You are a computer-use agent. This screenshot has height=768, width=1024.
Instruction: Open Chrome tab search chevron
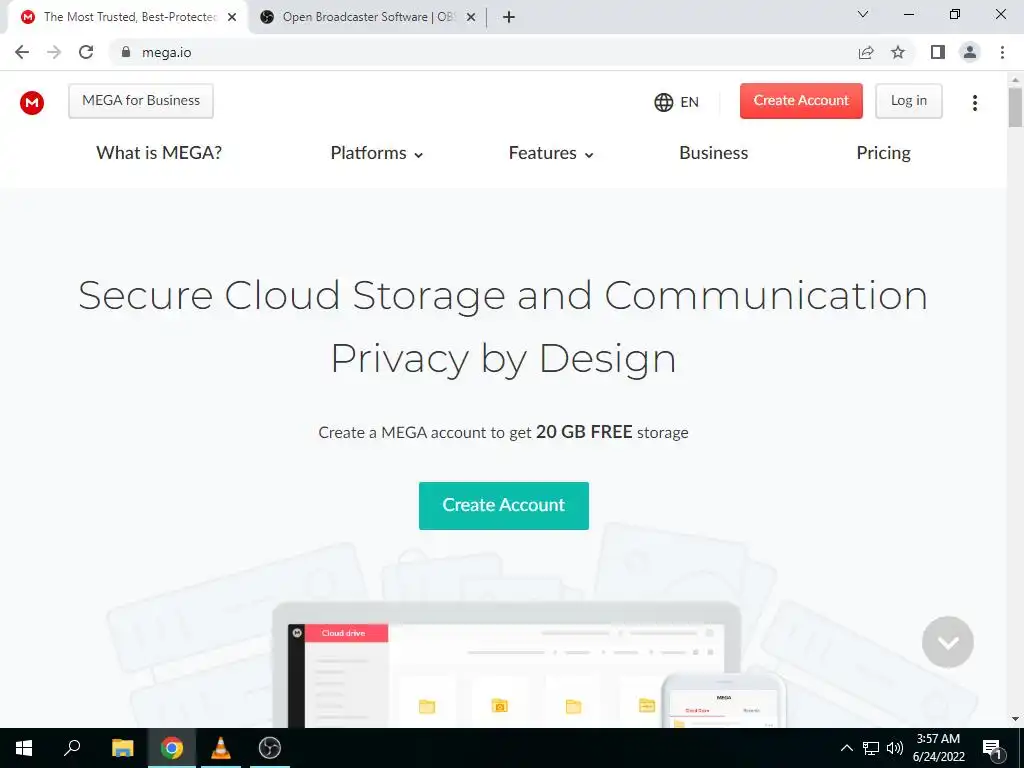point(863,14)
